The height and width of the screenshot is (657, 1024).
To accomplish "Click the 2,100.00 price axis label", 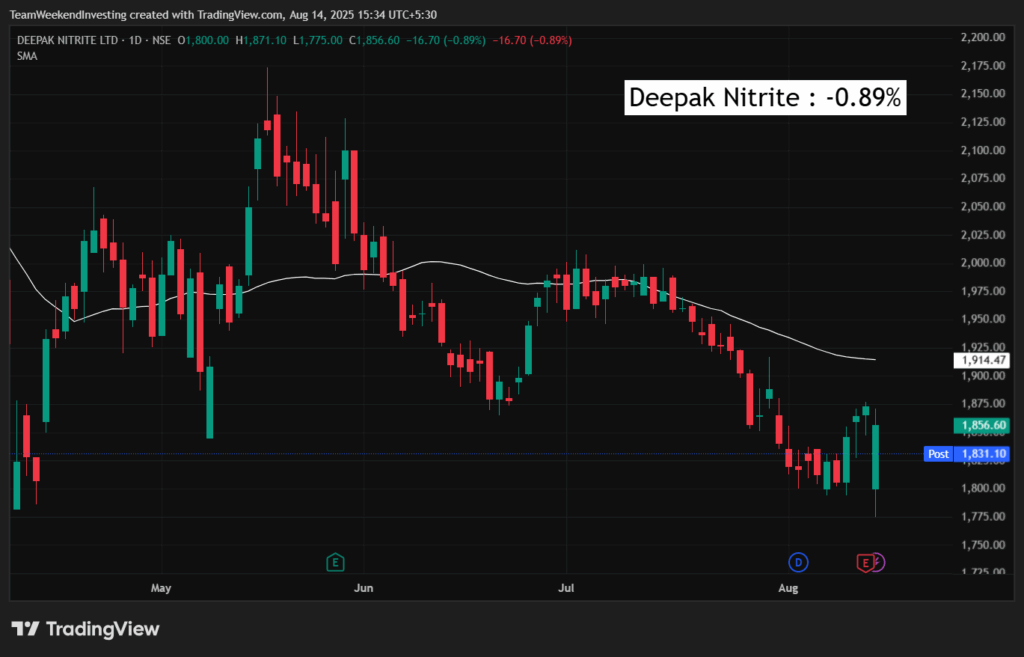I will 983,150.
